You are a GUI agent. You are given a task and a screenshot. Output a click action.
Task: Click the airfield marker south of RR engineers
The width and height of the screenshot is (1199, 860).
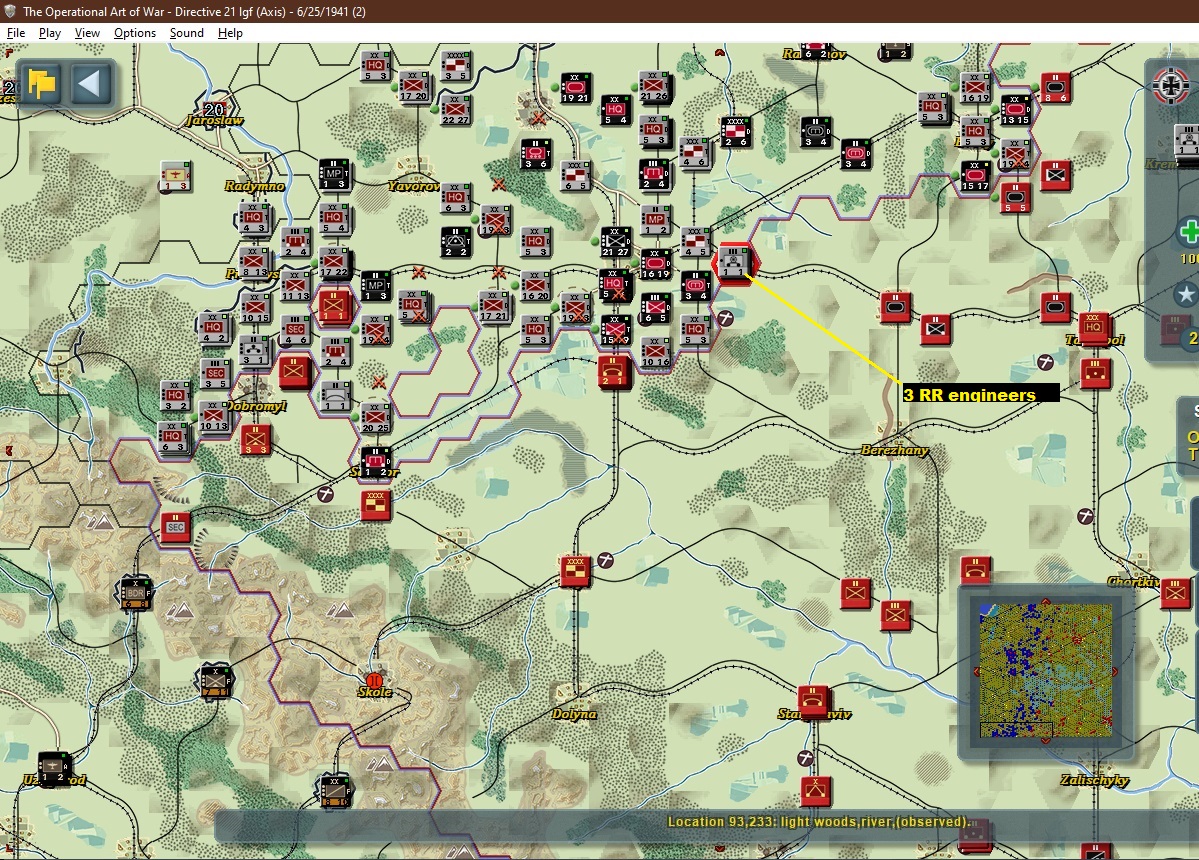tap(725, 317)
